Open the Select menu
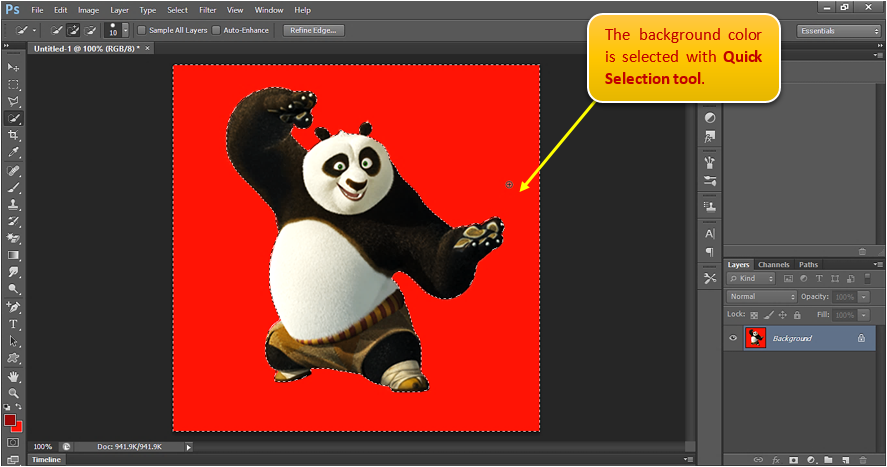 178,10
